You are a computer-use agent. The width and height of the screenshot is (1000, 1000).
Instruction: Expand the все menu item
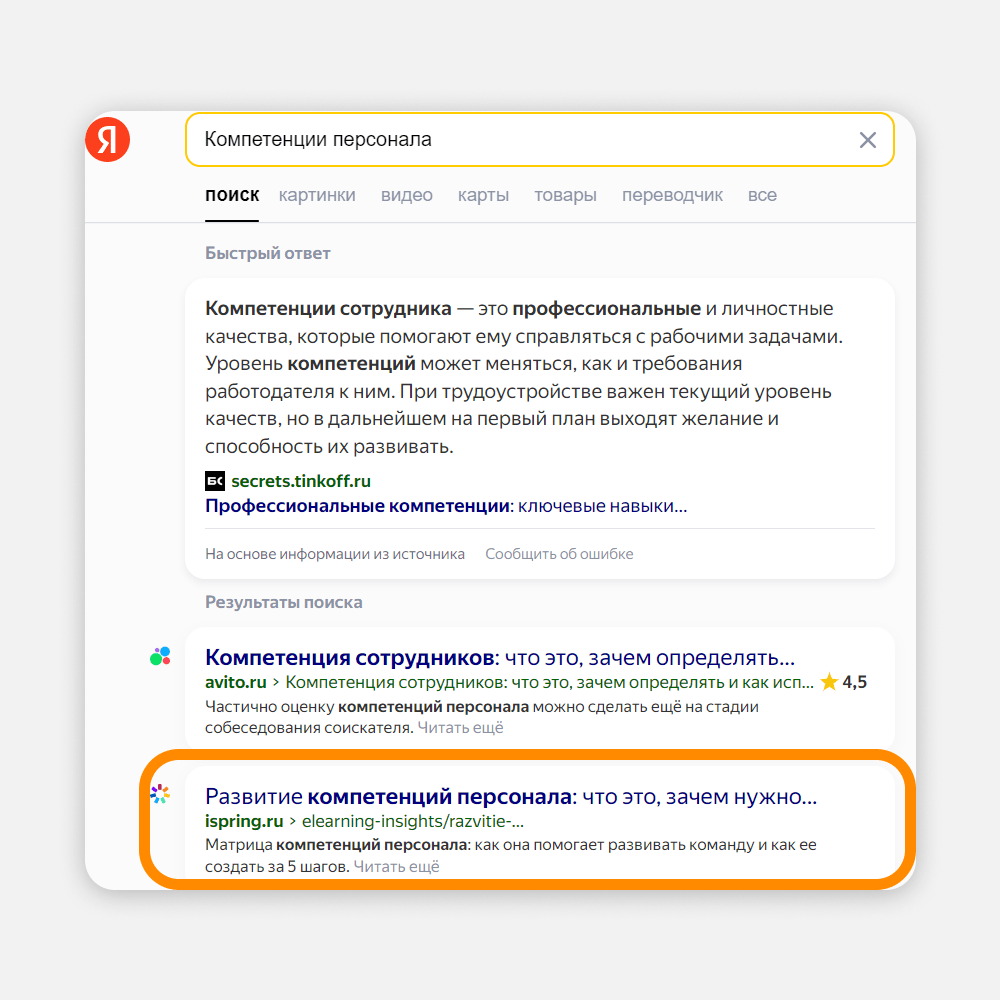[762, 195]
